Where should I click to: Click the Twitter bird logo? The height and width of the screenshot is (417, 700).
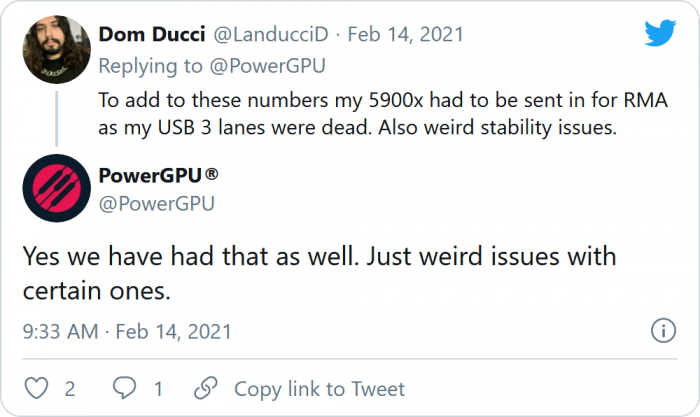click(659, 34)
